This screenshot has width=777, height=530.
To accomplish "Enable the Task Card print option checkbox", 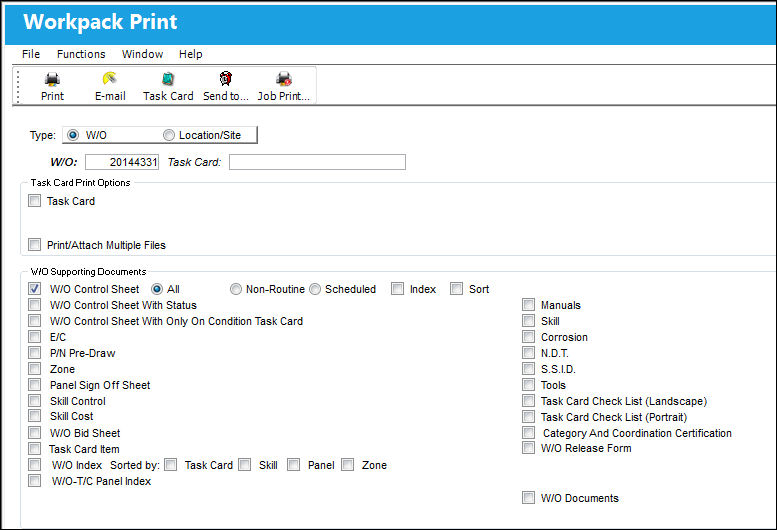I will point(34,201).
